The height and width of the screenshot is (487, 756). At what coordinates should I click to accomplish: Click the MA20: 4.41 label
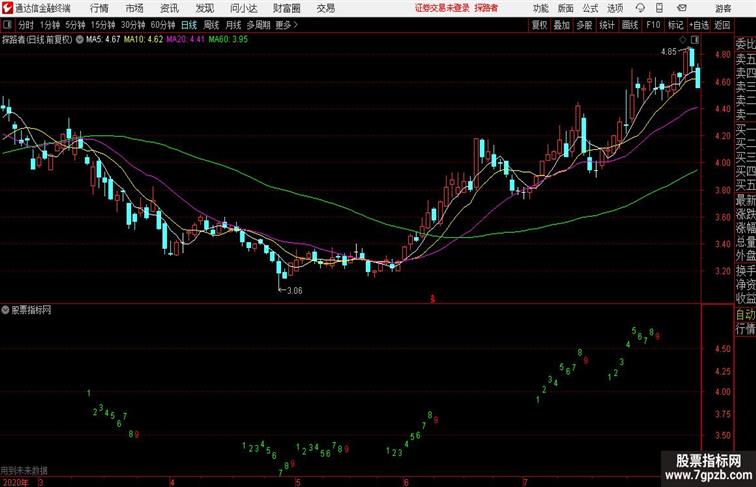pyautogui.click(x=186, y=40)
